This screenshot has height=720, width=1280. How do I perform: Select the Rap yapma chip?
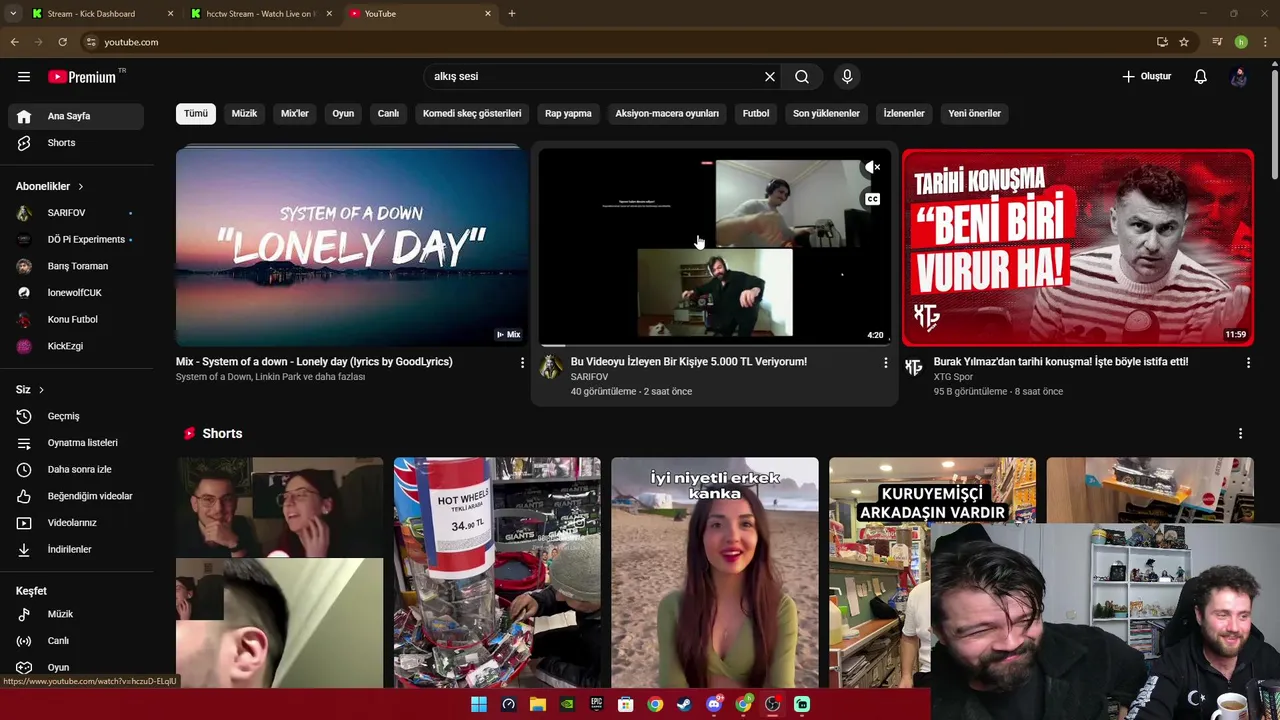568,113
